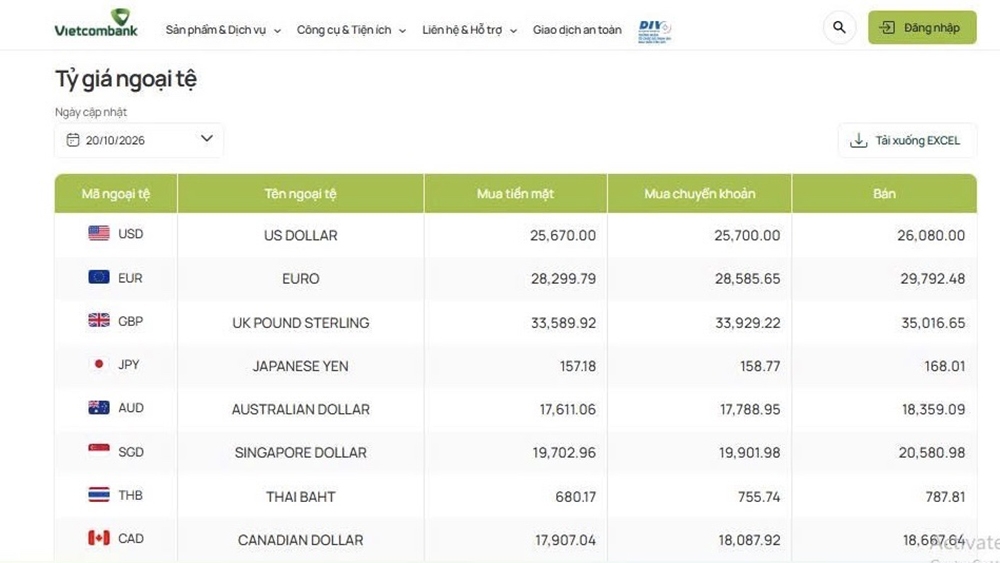Click the Japan flag icon in JPY row
The width and height of the screenshot is (1000, 563).
tap(99, 364)
